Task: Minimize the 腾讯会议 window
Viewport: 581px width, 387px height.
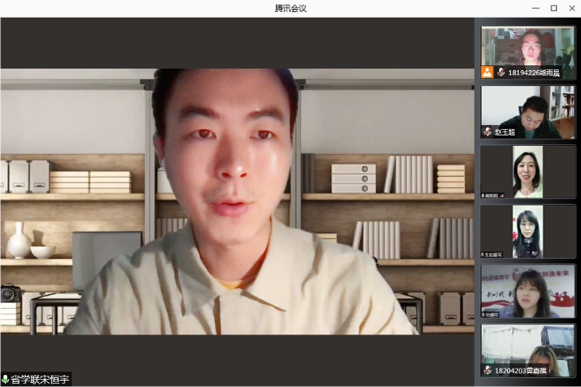Action: click(535, 8)
